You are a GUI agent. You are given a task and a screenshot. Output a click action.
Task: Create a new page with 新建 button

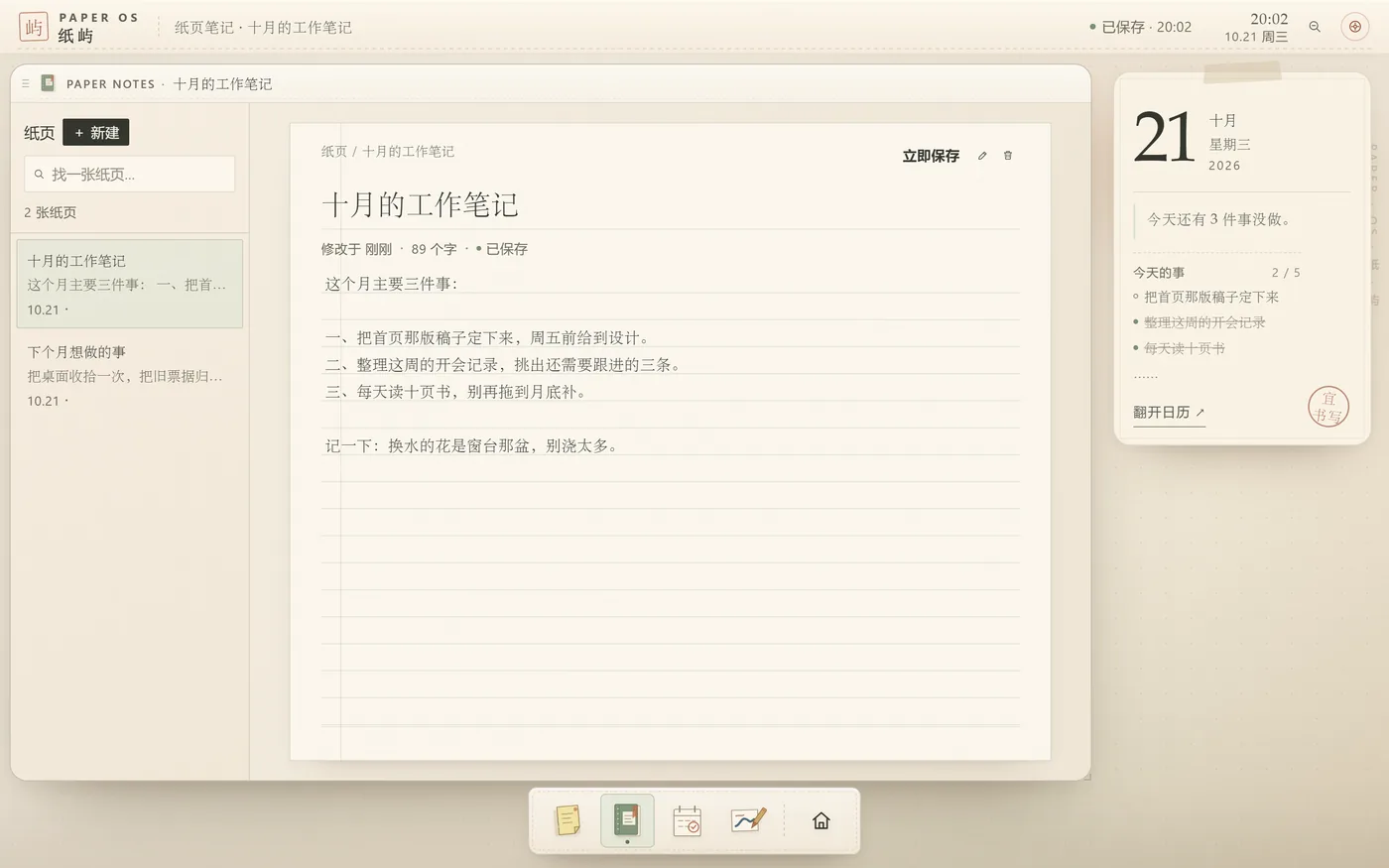(x=96, y=132)
